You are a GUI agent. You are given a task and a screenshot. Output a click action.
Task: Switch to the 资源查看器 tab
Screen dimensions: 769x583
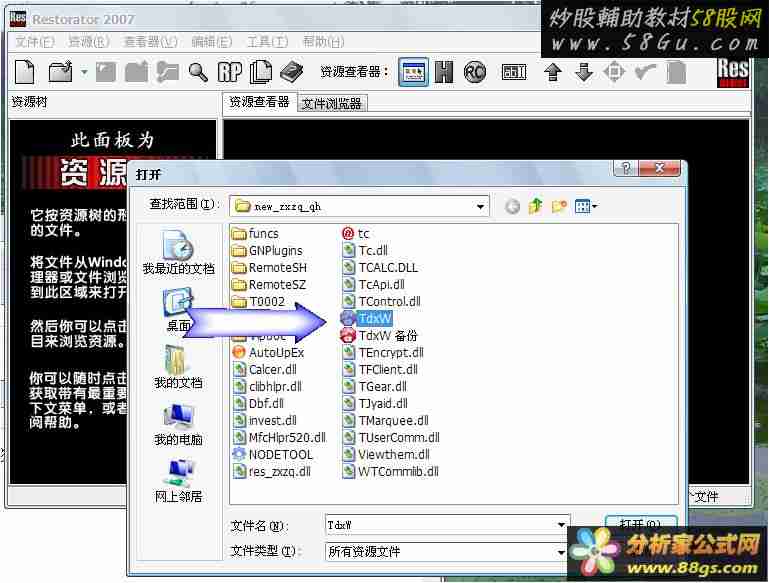pyautogui.click(x=259, y=102)
